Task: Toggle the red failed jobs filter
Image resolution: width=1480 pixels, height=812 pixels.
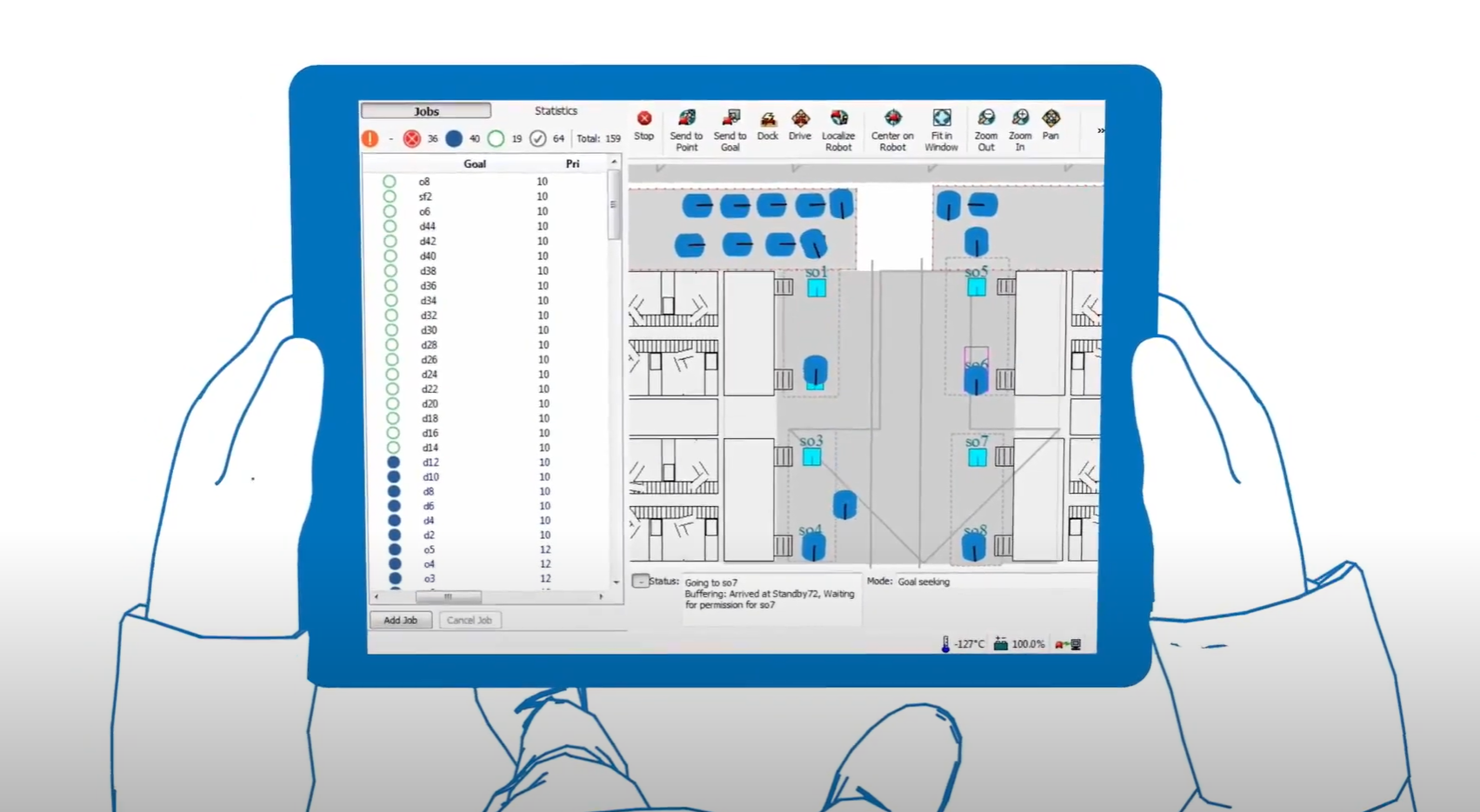Action: pos(412,139)
